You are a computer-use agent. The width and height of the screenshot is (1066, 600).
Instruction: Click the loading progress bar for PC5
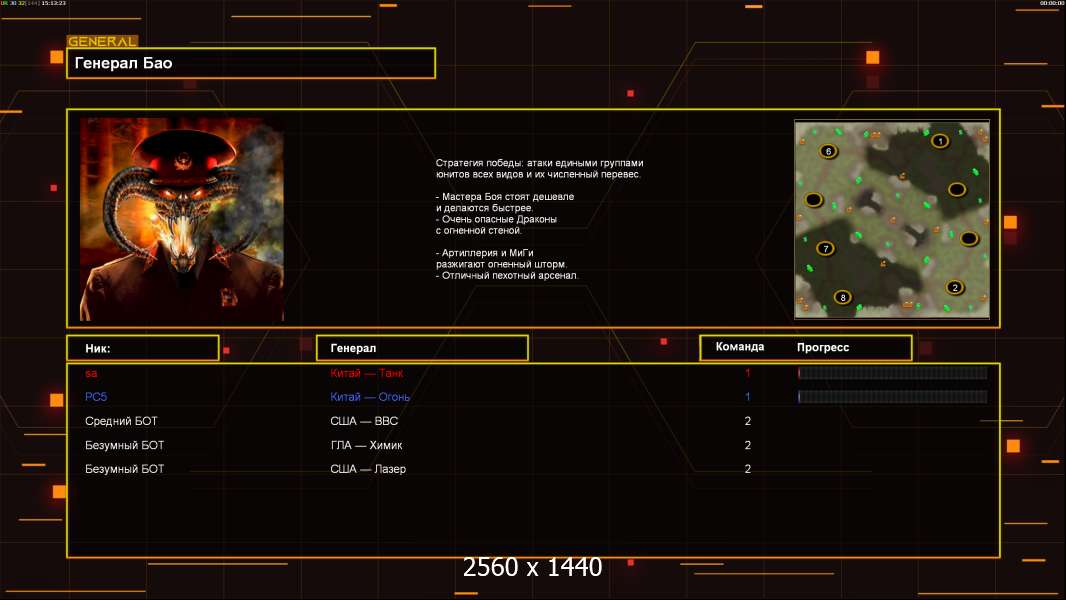point(892,397)
